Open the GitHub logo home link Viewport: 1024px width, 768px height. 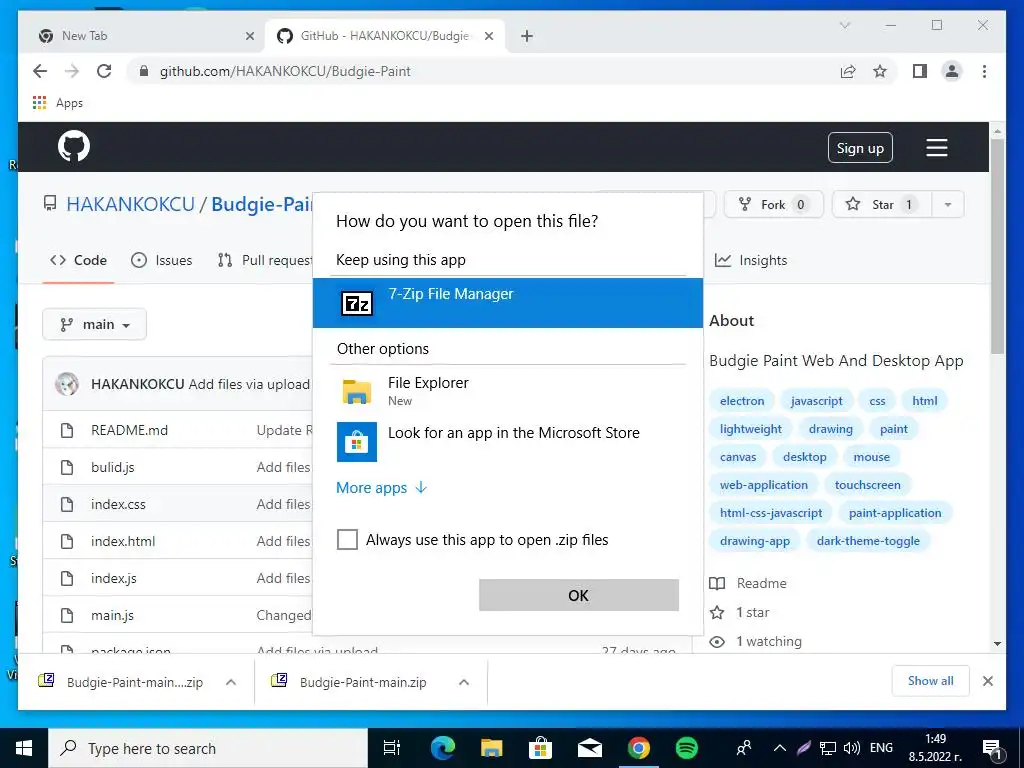click(x=74, y=146)
